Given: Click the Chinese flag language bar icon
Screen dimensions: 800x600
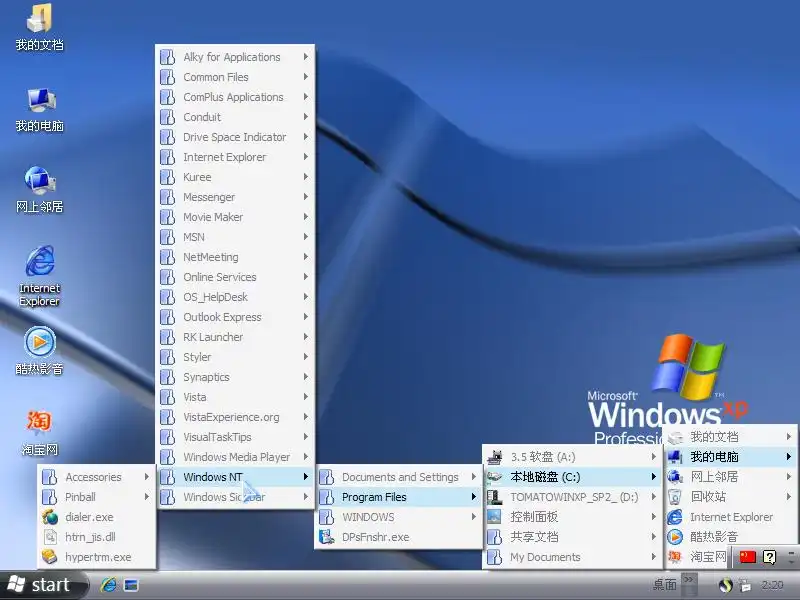Looking at the screenshot, I should pyautogui.click(x=747, y=557).
